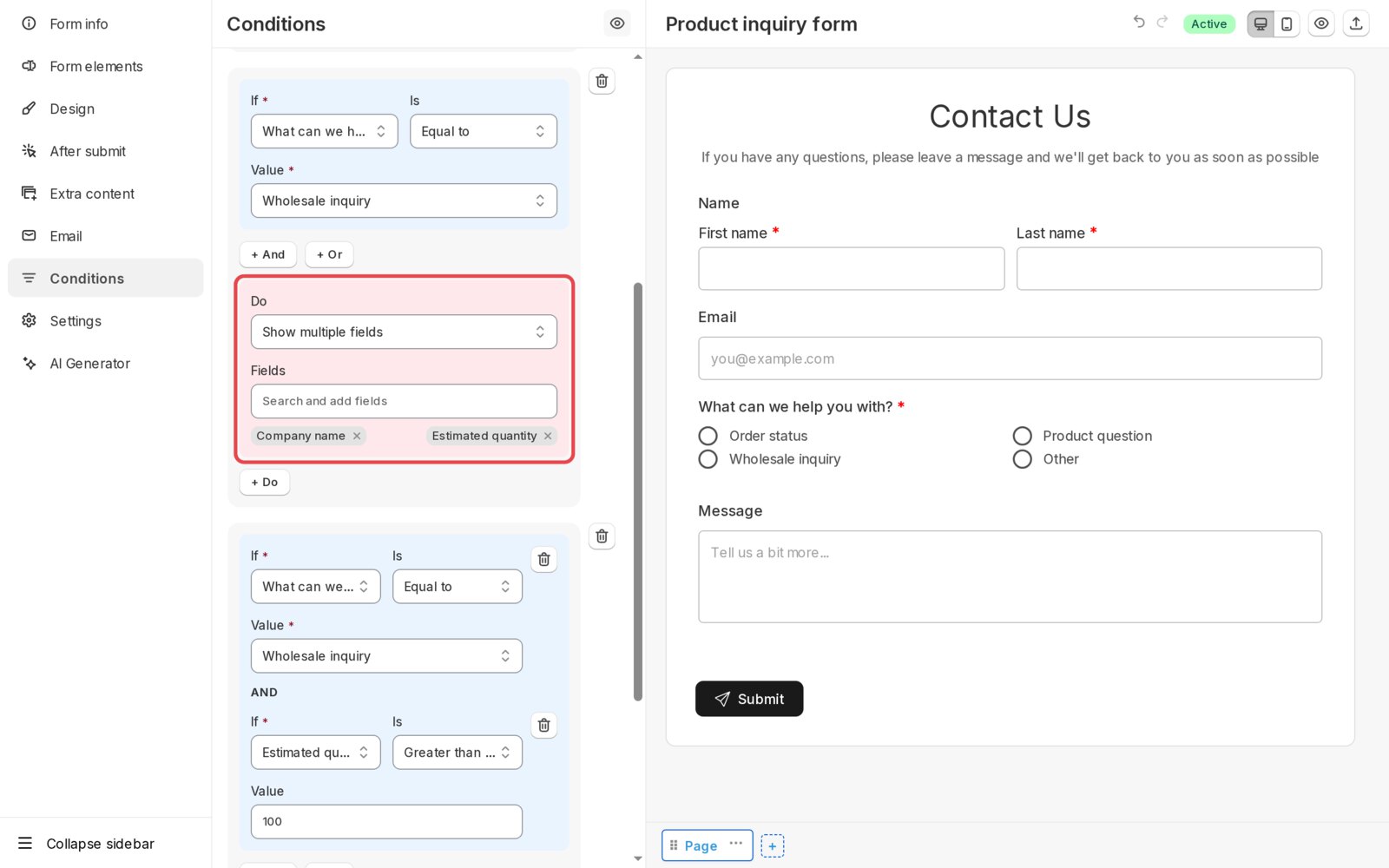Go to the Design section

click(x=105, y=108)
